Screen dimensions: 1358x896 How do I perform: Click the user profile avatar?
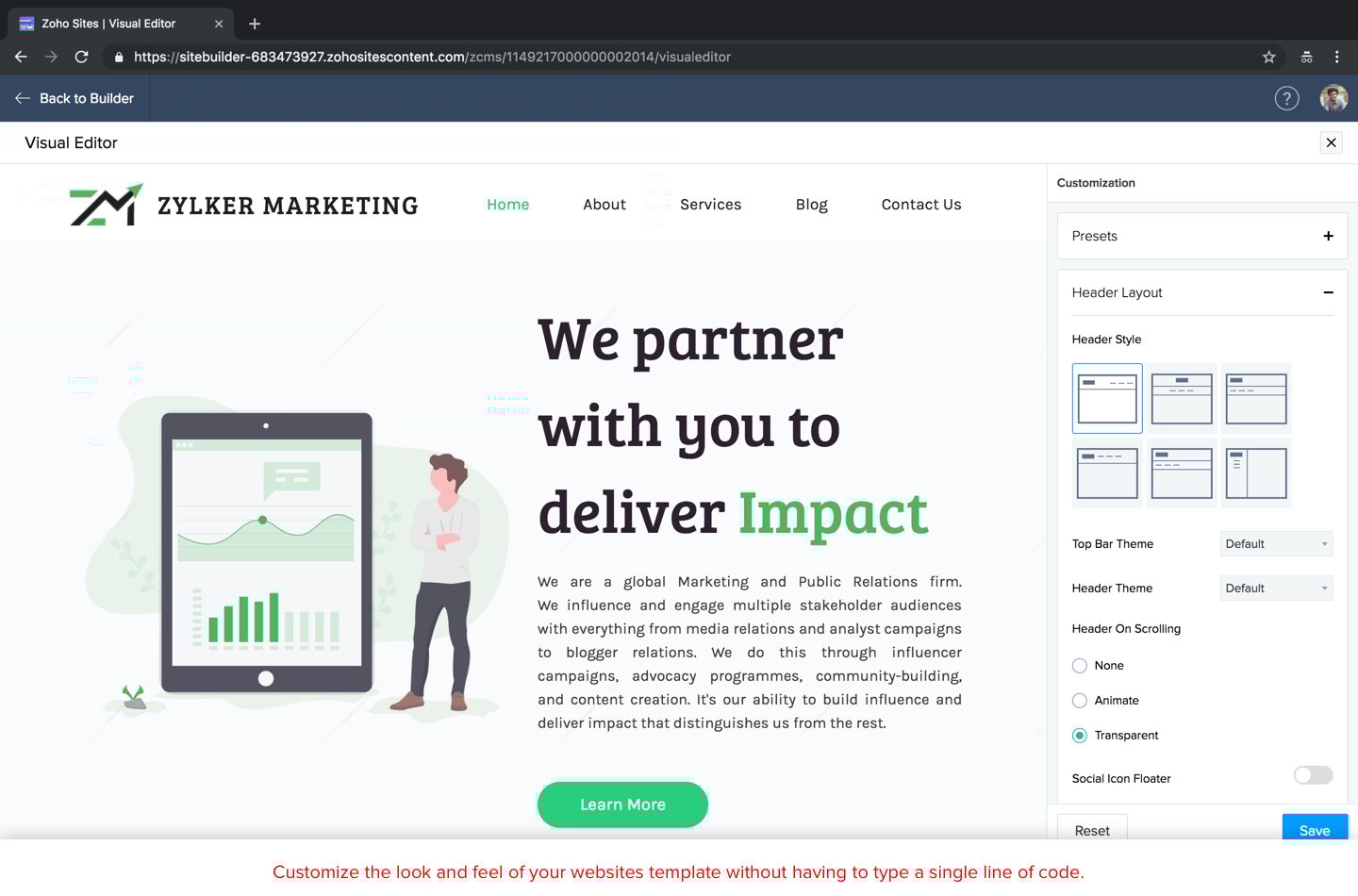1333,98
